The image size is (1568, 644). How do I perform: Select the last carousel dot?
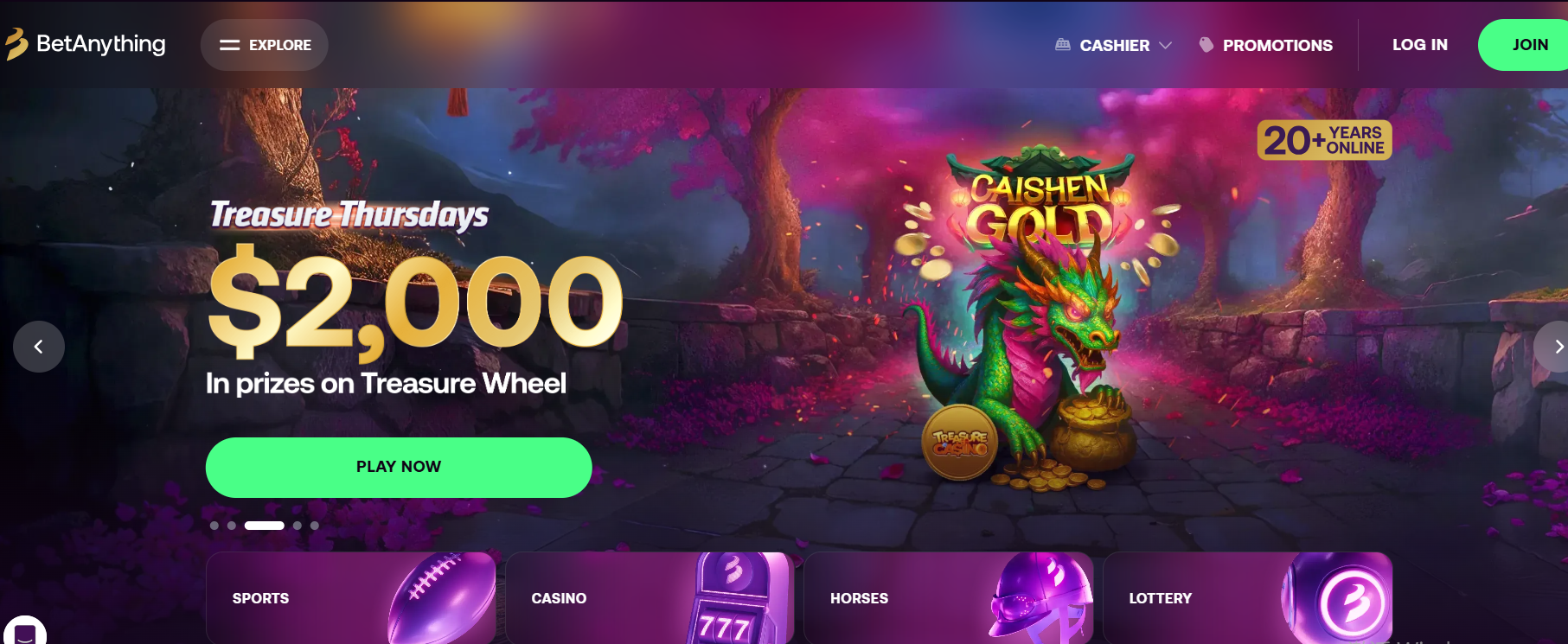(x=315, y=526)
